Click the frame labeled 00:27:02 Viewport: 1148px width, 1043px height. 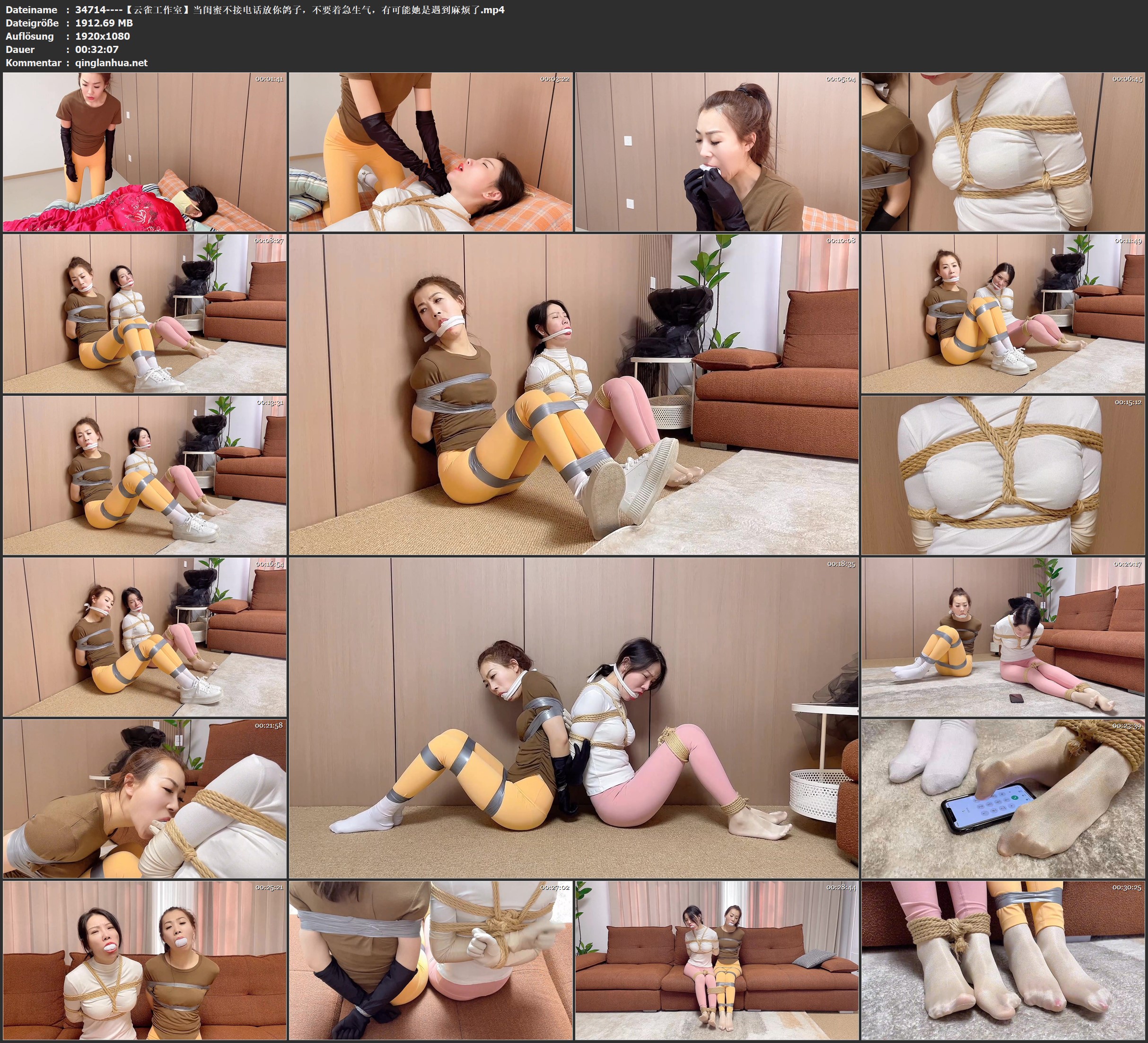[430, 960]
